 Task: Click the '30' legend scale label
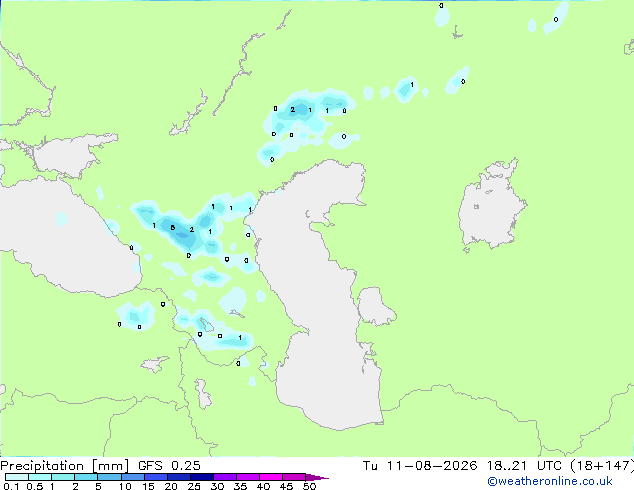point(217,486)
